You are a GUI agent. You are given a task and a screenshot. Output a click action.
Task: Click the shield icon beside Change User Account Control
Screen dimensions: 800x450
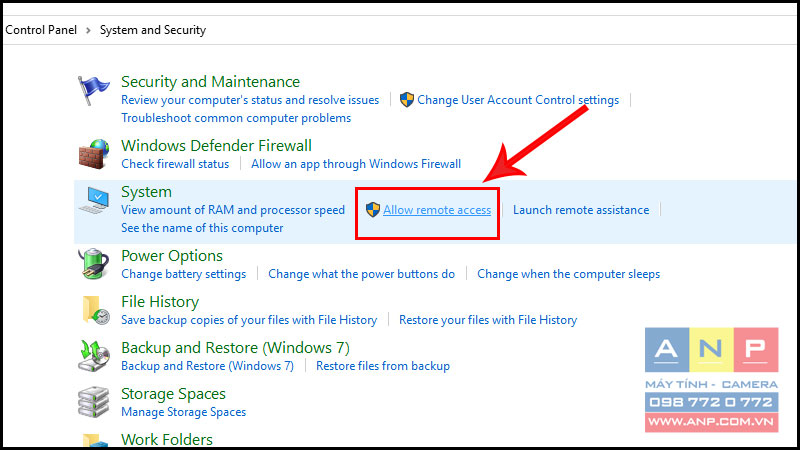pos(407,99)
